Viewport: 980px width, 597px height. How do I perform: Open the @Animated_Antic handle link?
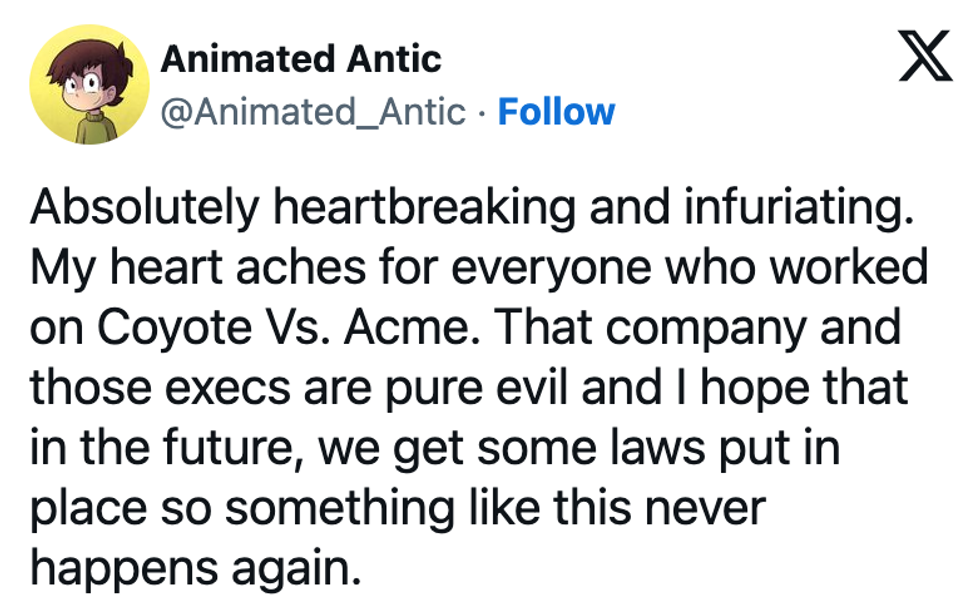coord(313,111)
